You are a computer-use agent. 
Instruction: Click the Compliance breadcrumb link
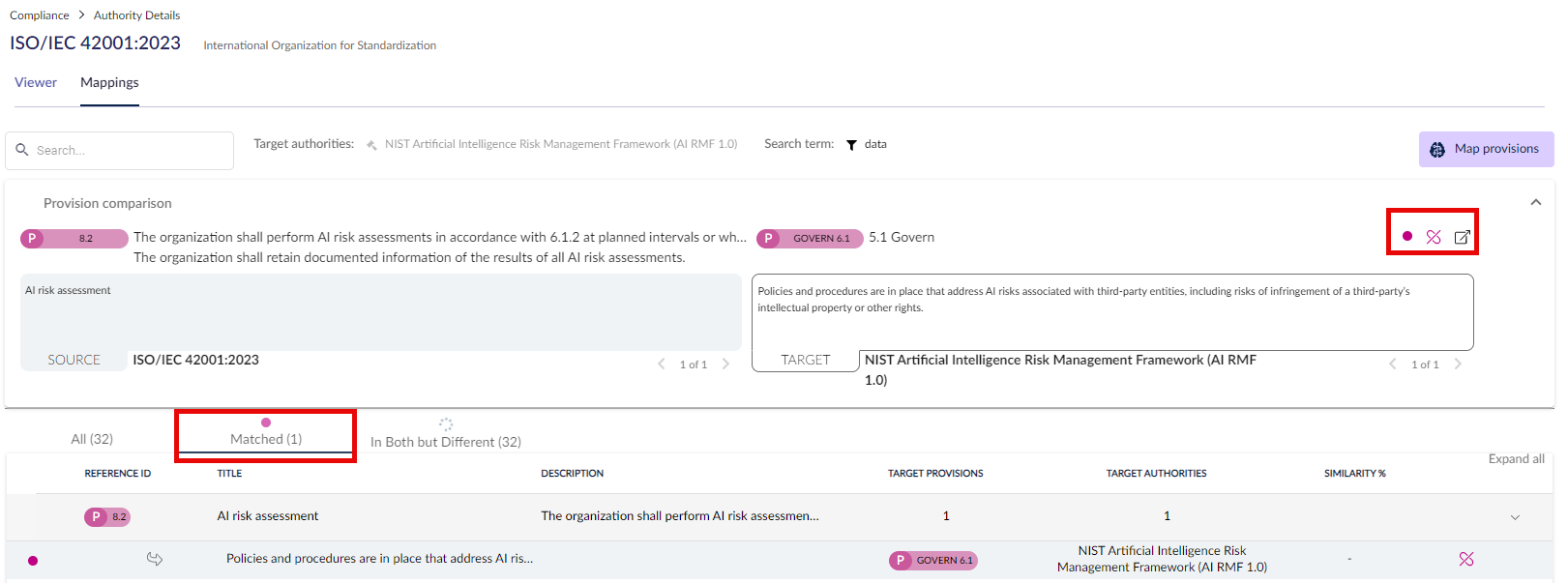pos(40,15)
